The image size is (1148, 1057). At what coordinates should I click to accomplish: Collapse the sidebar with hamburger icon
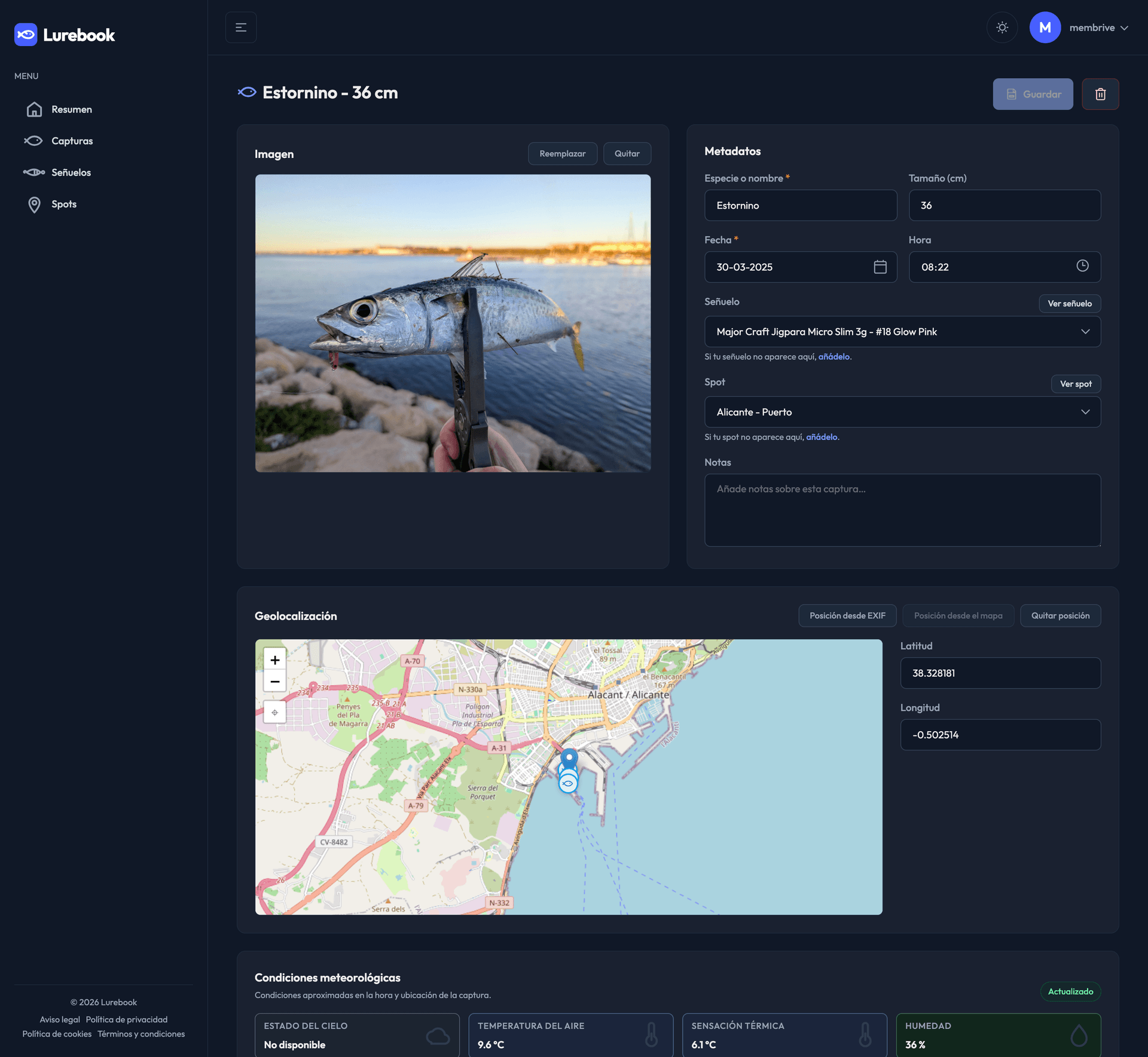(x=241, y=28)
